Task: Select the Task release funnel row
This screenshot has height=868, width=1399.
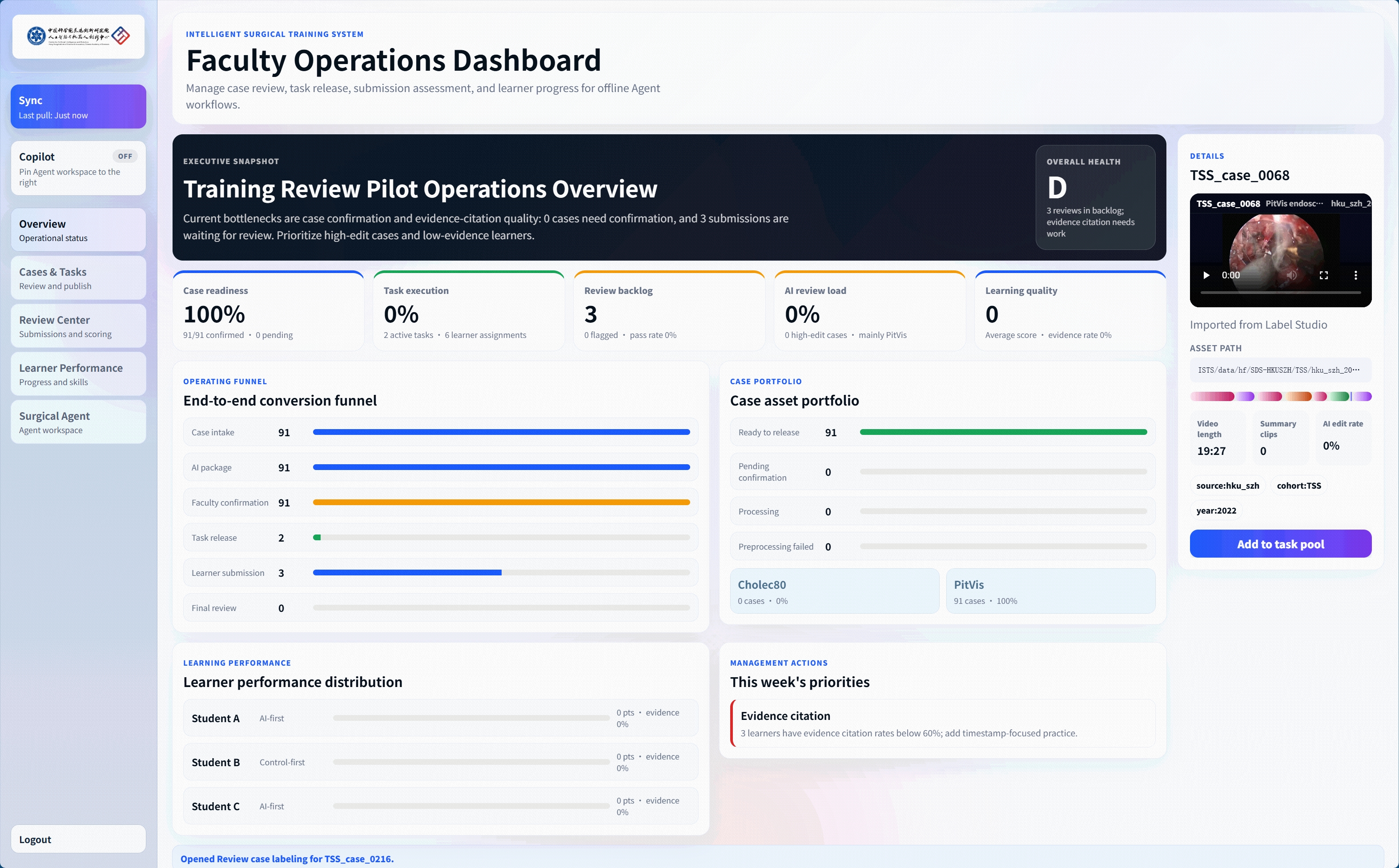Action: (x=441, y=537)
